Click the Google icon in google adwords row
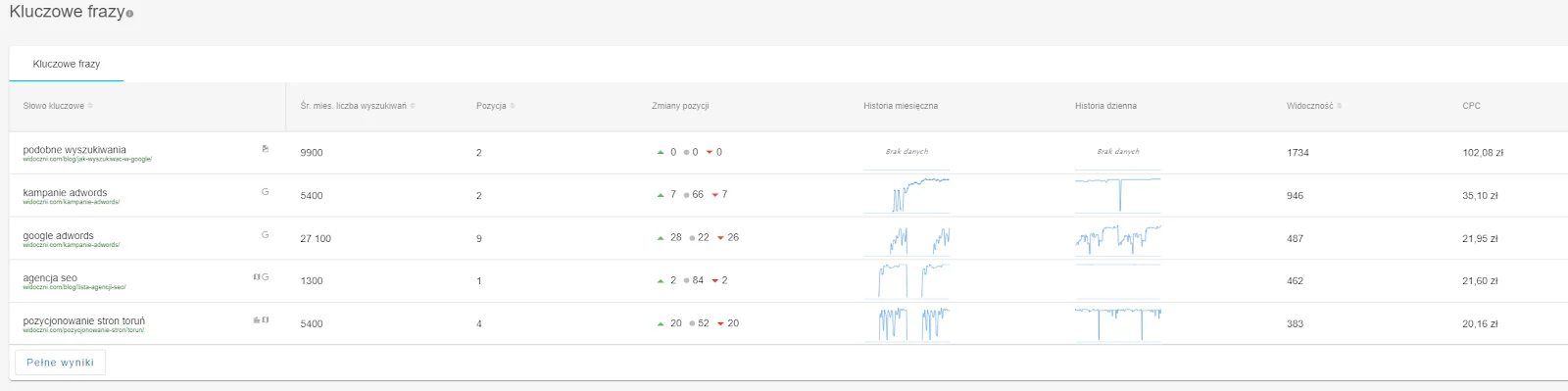1568x391 pixels. pos(265,235)
